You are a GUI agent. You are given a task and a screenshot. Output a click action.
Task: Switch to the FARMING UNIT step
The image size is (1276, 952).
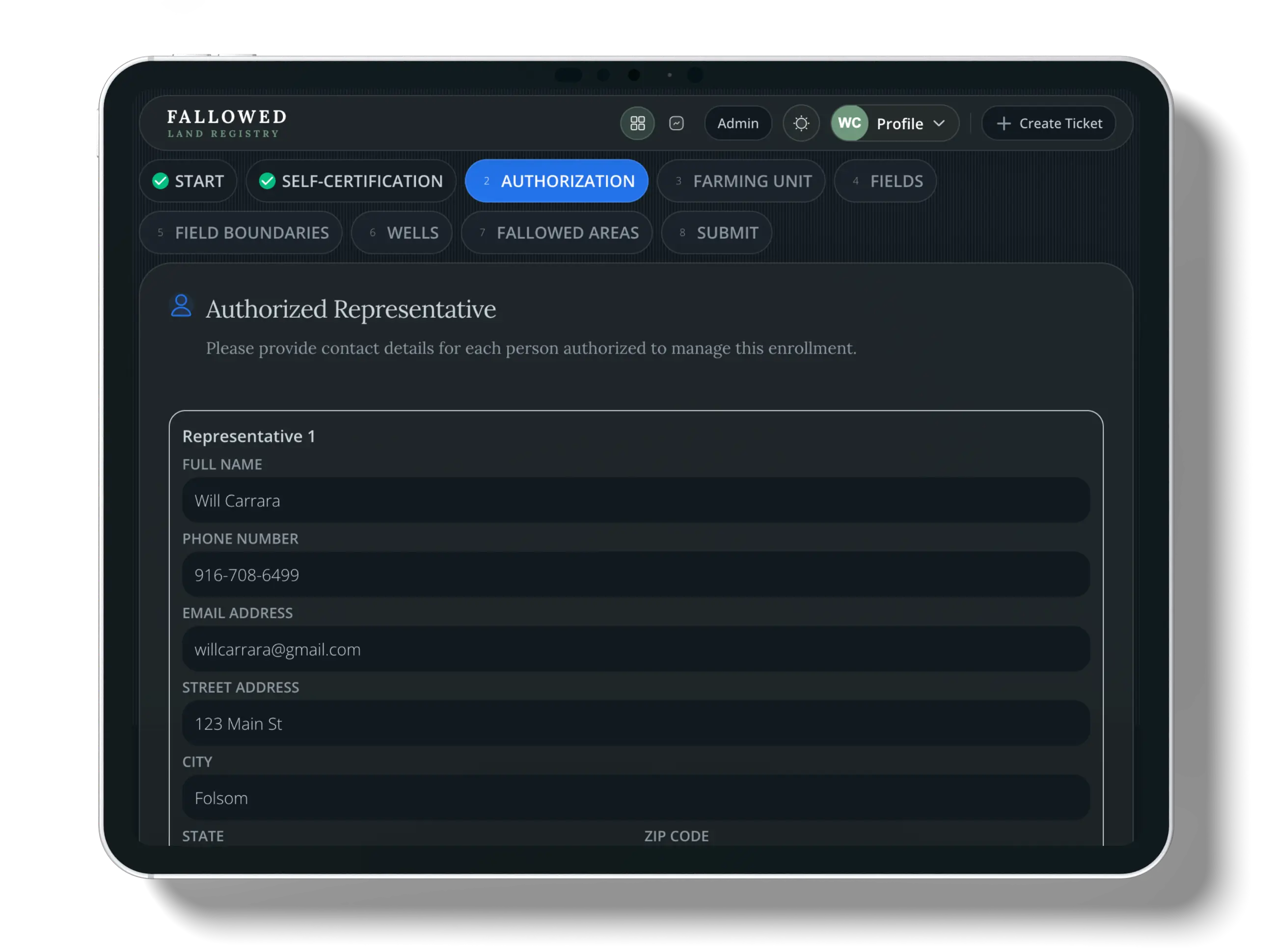click(x=742, y=181)
